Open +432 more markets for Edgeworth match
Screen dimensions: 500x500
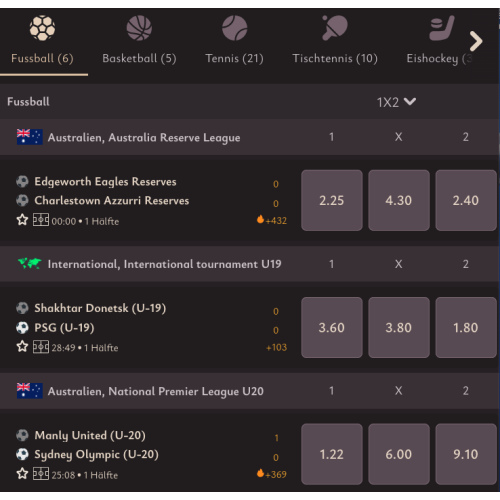click(x=272, y=220)
